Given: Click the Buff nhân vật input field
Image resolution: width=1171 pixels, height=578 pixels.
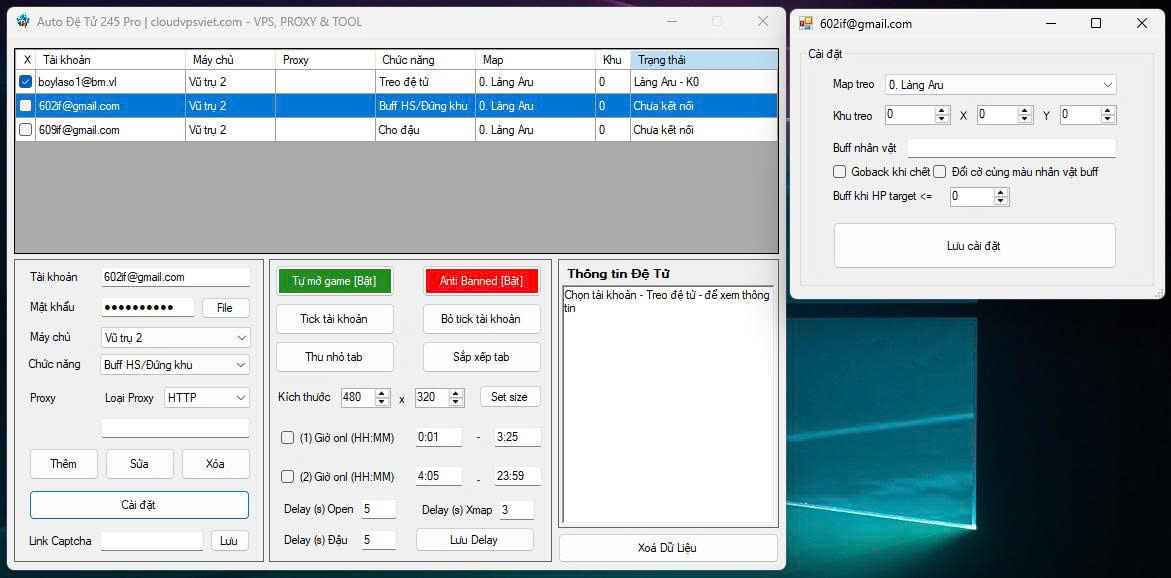Looking at the screenshot, I should (x=1011, y=148).
